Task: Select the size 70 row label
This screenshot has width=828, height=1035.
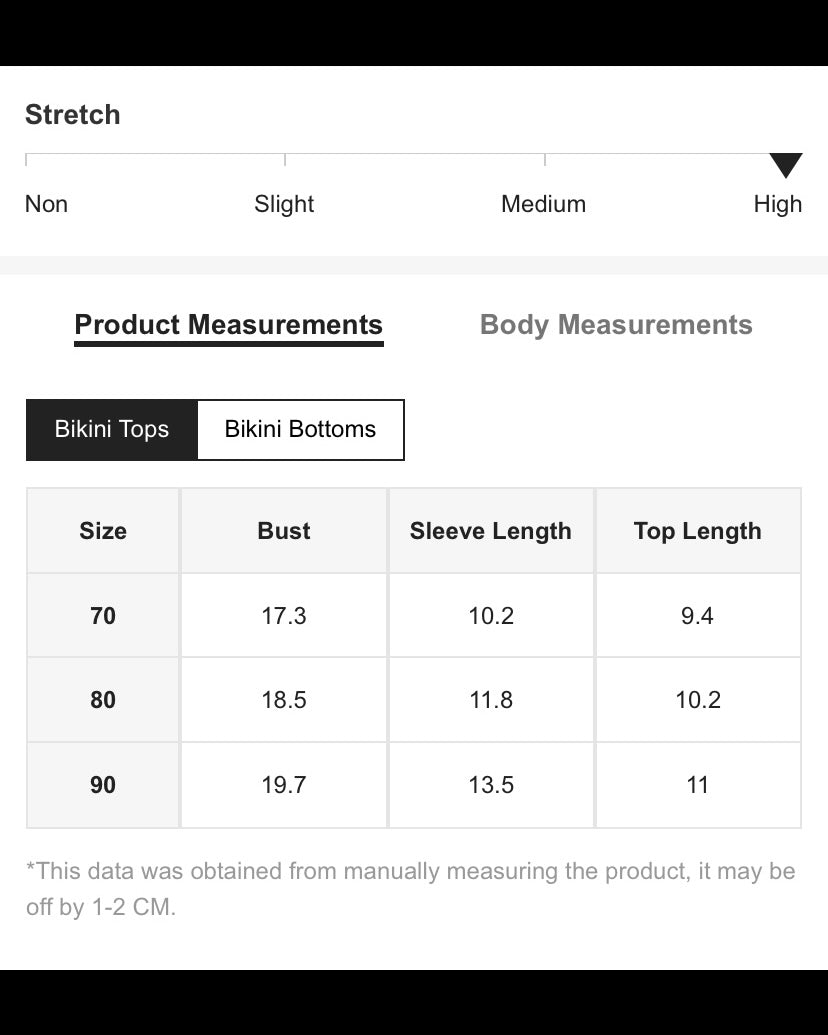Action: pyautogui.click(x=103, y=616)
